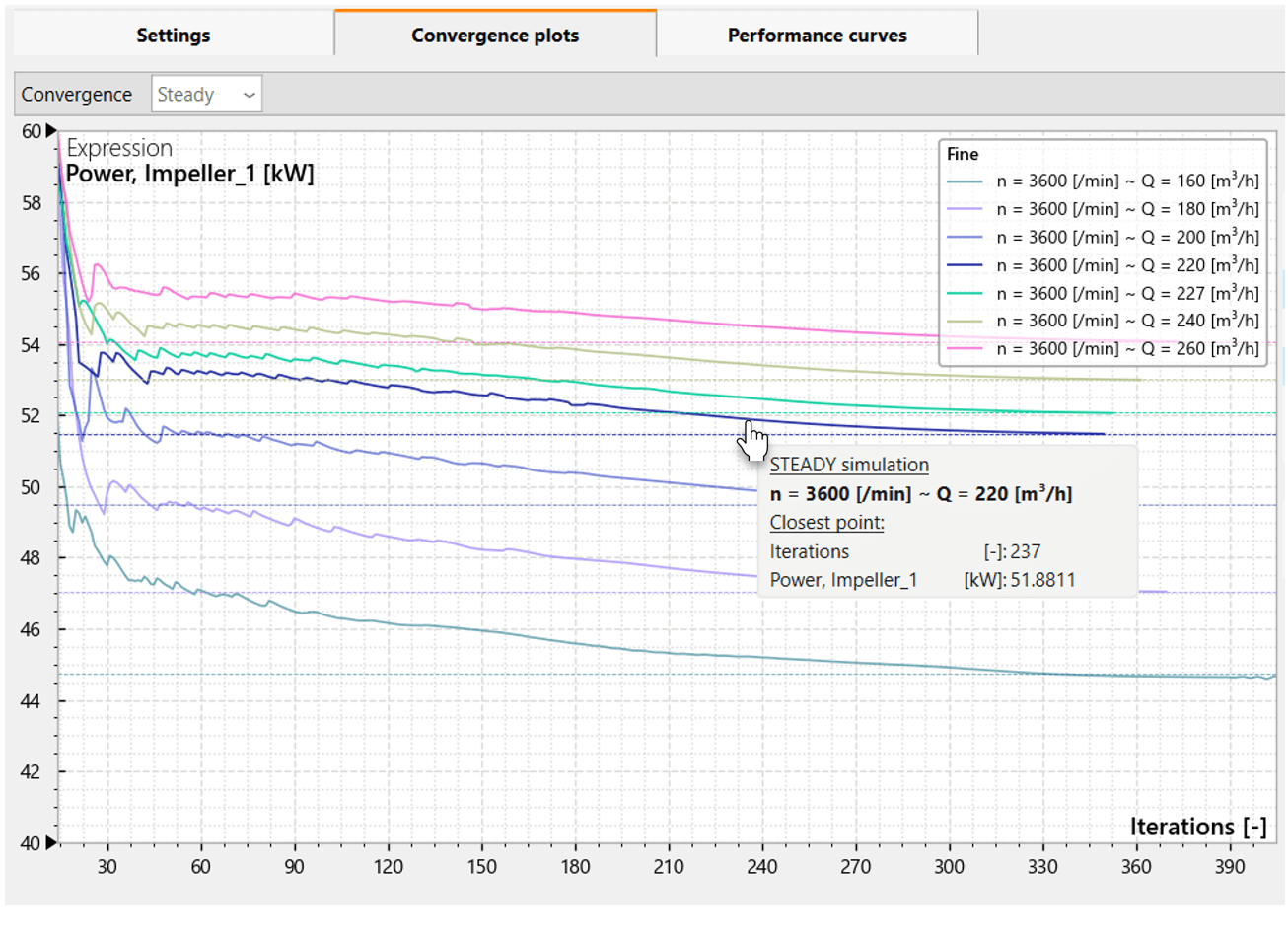This screenshot has width=1288, height=939.
Task: Click y-axis tick label 50
Action: 33,487
